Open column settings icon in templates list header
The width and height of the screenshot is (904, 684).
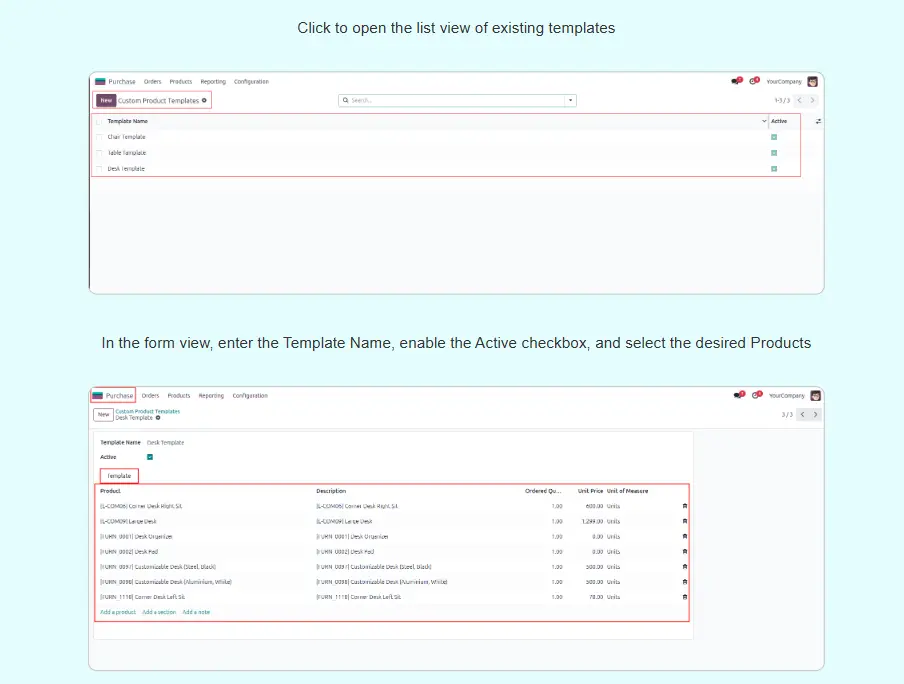pos(818,121)
